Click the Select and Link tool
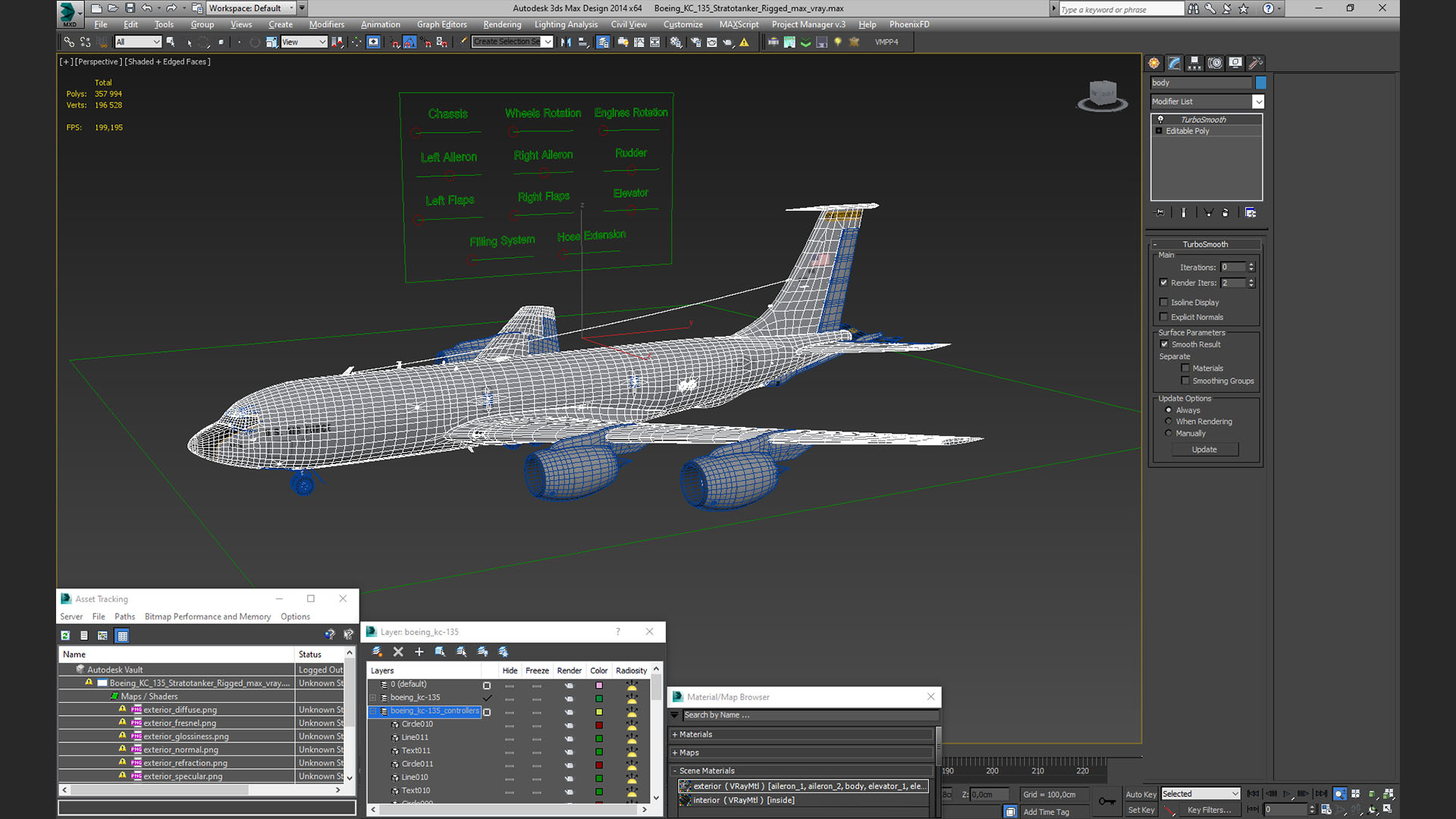 (x=69, y=42)
